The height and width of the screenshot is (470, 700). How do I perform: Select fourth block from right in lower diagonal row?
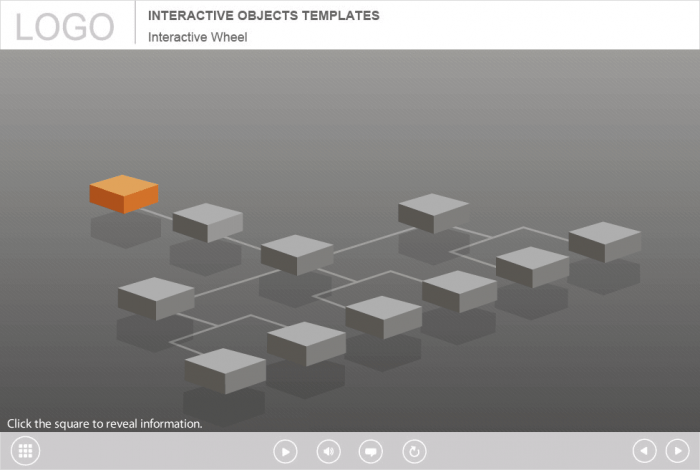[383, 315]
